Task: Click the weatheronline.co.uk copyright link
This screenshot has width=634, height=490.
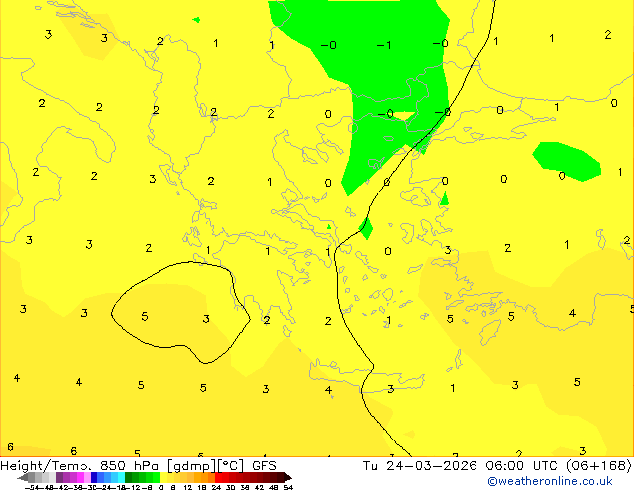Action: coord(550,481)
